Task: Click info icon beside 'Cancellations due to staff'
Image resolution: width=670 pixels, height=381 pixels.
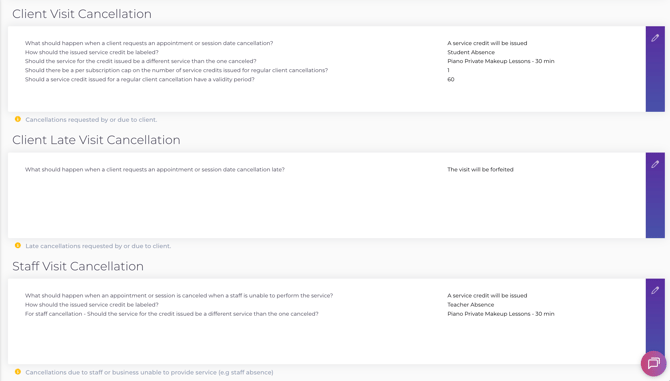Action: [18, 372]
